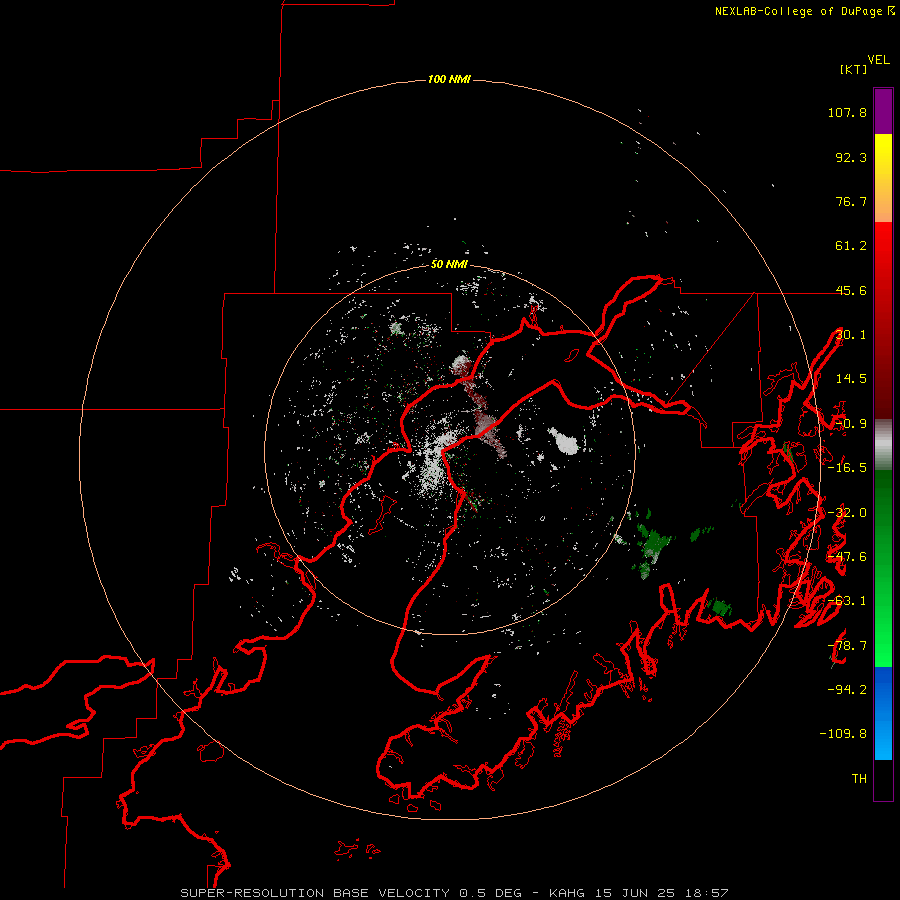
Task: Click the -78.7 legend value
Action: coord(847,645)
